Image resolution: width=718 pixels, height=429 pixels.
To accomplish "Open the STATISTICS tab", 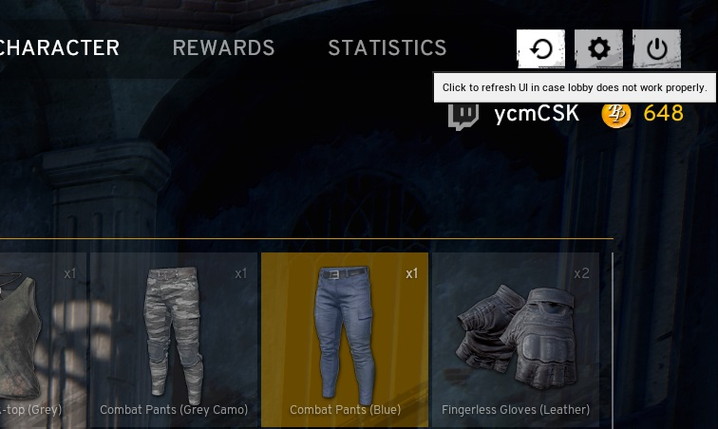I will point(387,48).
